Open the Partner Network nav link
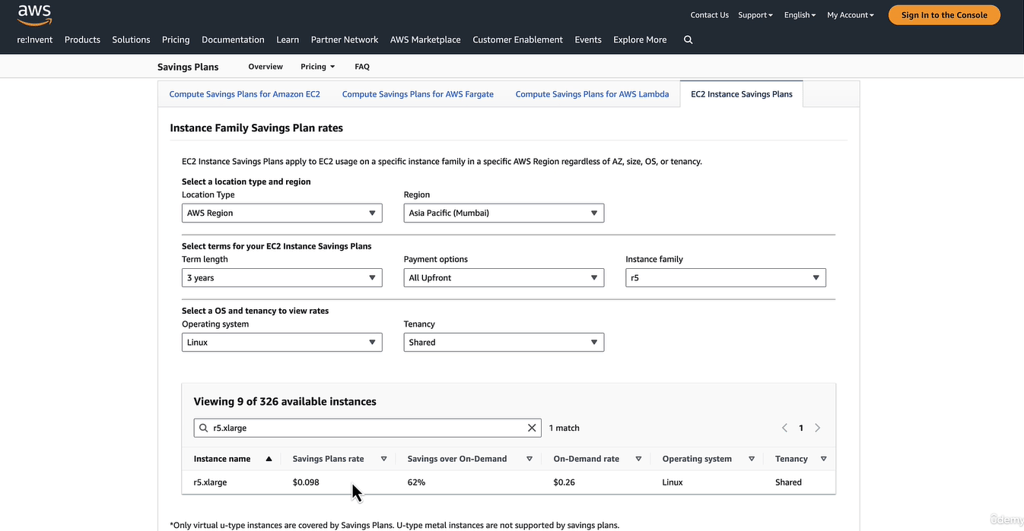 [344, 40]
